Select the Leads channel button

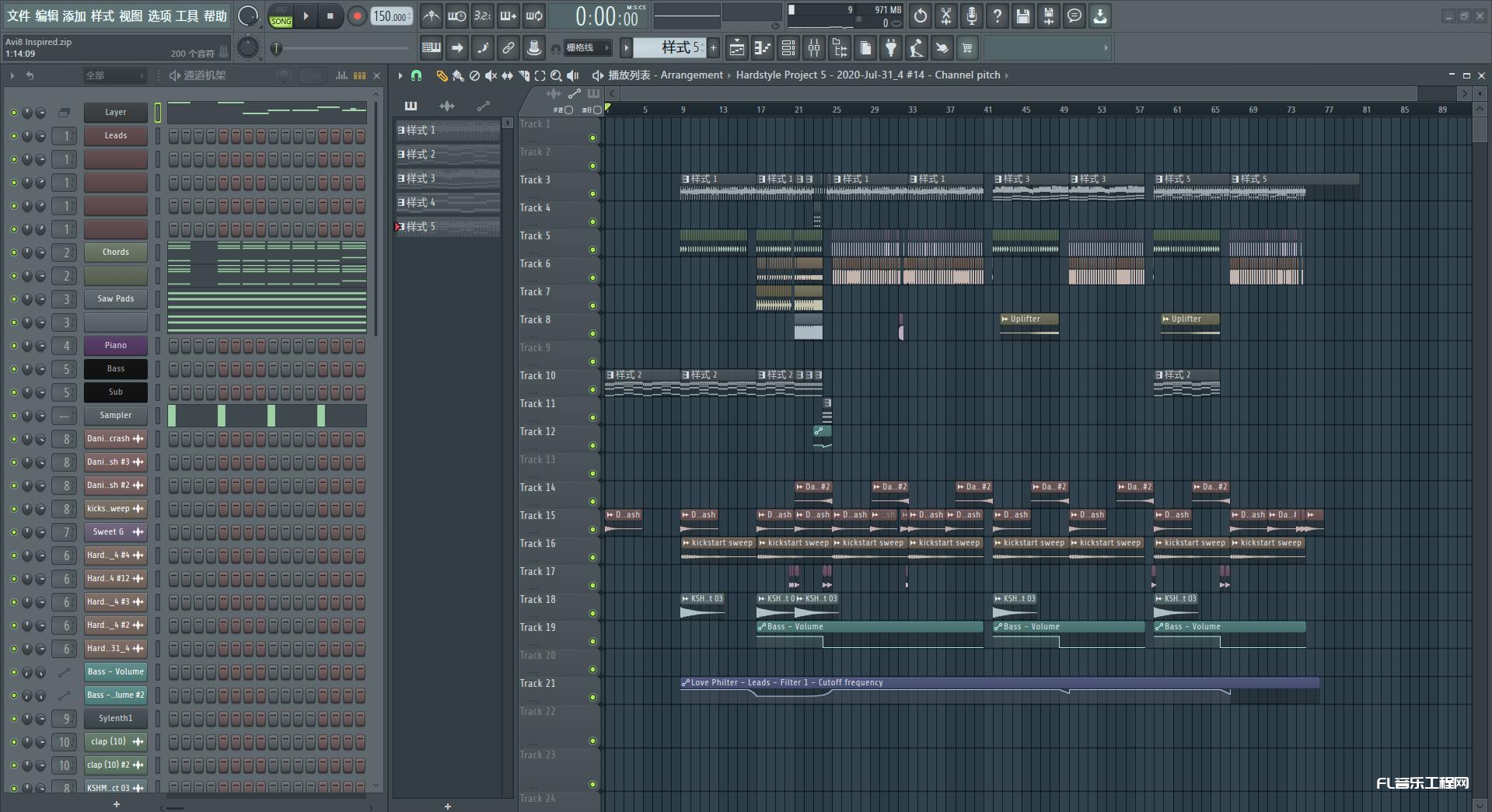[x=116, y=136]
